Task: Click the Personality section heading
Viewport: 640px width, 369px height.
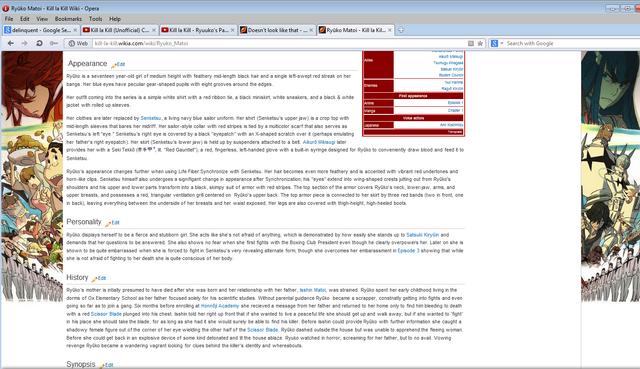Action: pyautogui.click(x=84, y=222)
